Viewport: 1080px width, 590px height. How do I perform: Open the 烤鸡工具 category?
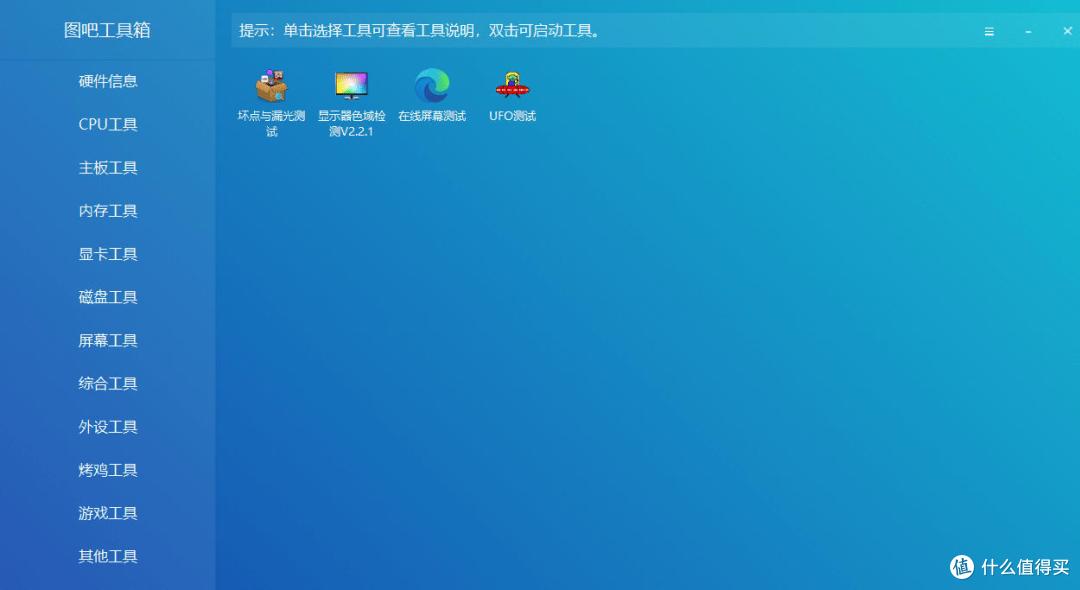pyautogui.click(x=108, y=470)
